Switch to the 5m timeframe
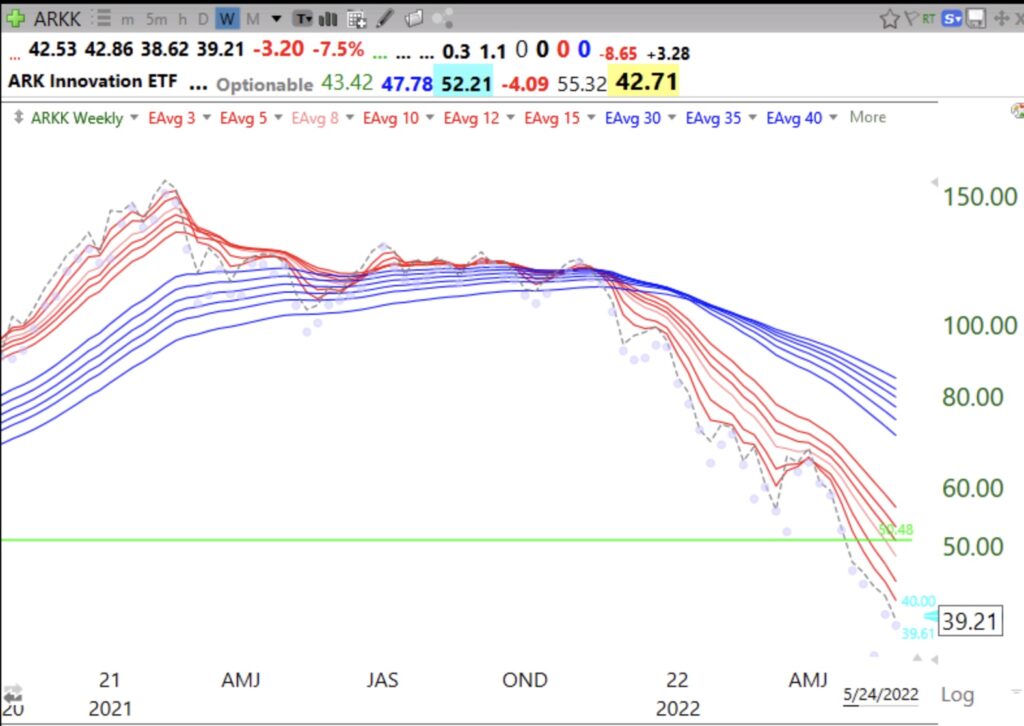This screenshot has height=726, width=1024. pyautogui.click(x=157, y=19)
